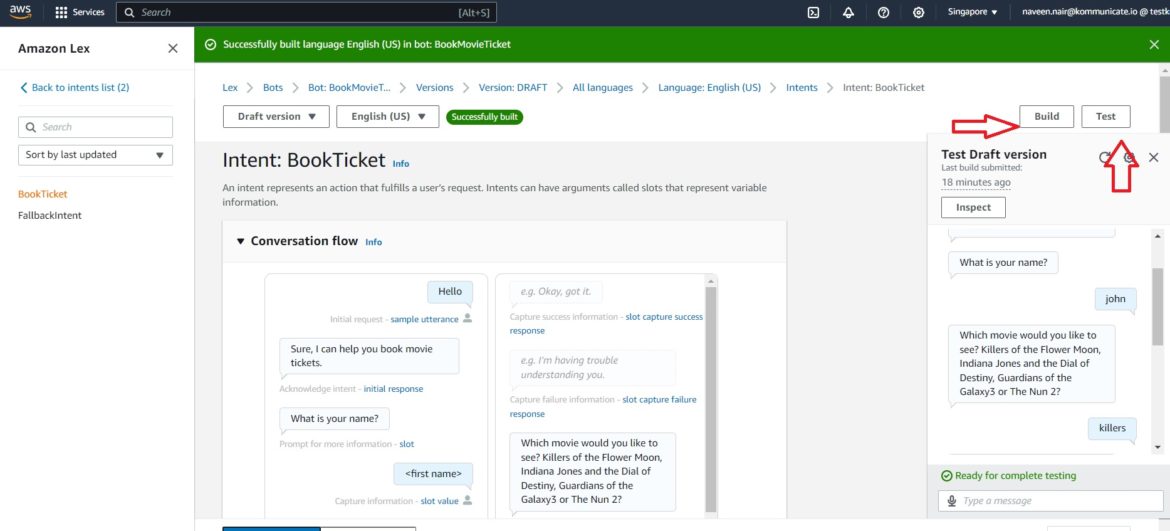Viewport: 1170px width, 531px height.
Task: Open the slot capture failure response link
Action: pos(603,406)
